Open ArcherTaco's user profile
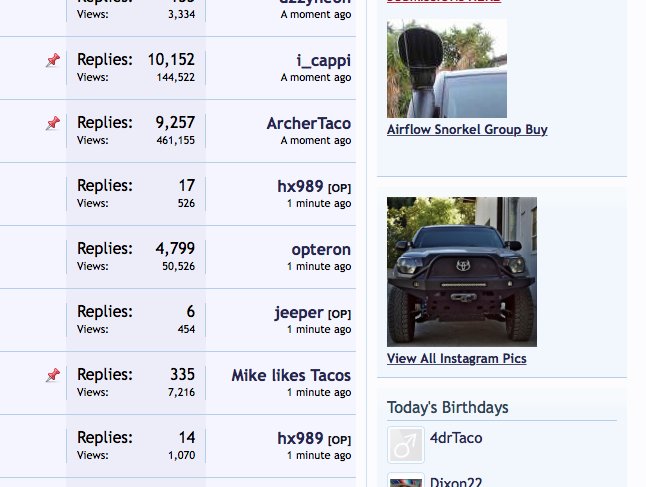Image resolution: width=646 pixels, height=487 pixels. coord(309,123)
